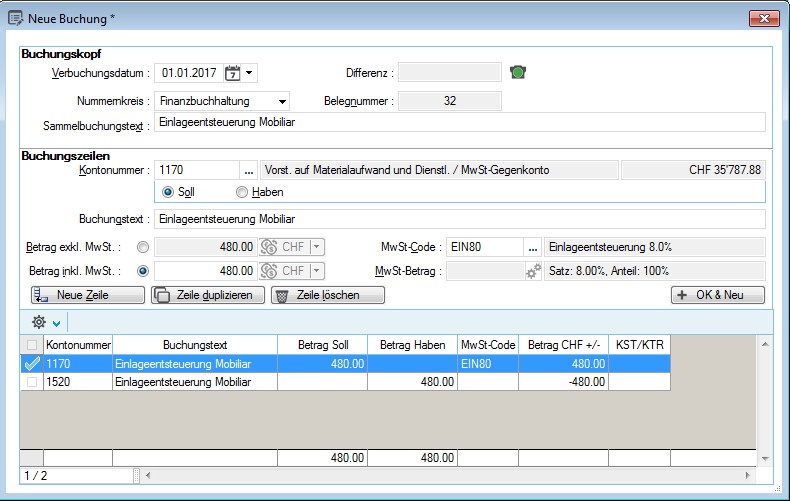Image resolution: width=790 pixels, height=501 pixels.
Task: Choose Betrag exkl. MwSt. radio option
Action: 143,247
